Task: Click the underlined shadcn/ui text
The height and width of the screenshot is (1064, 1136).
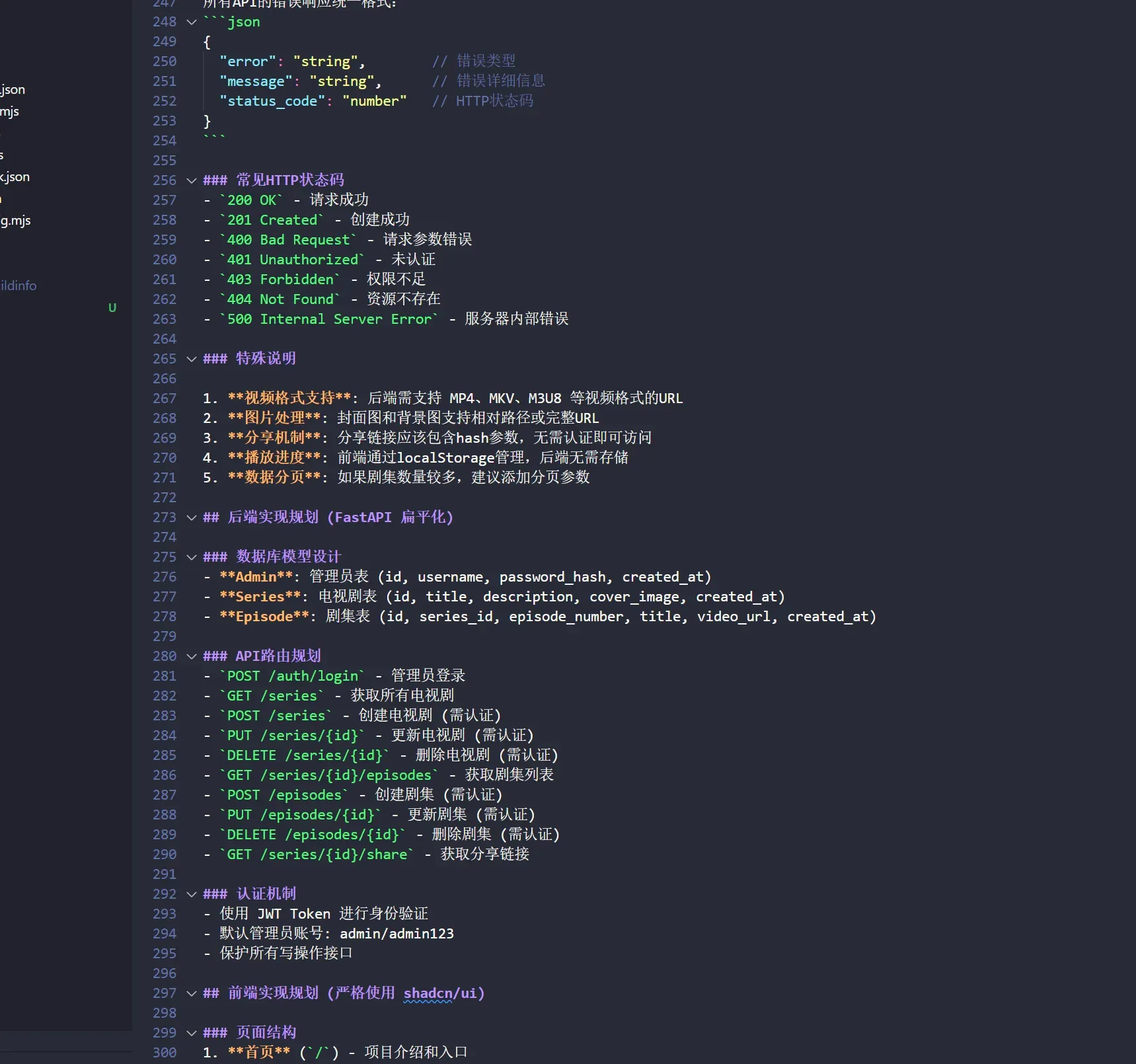Action: pos(440,993)
